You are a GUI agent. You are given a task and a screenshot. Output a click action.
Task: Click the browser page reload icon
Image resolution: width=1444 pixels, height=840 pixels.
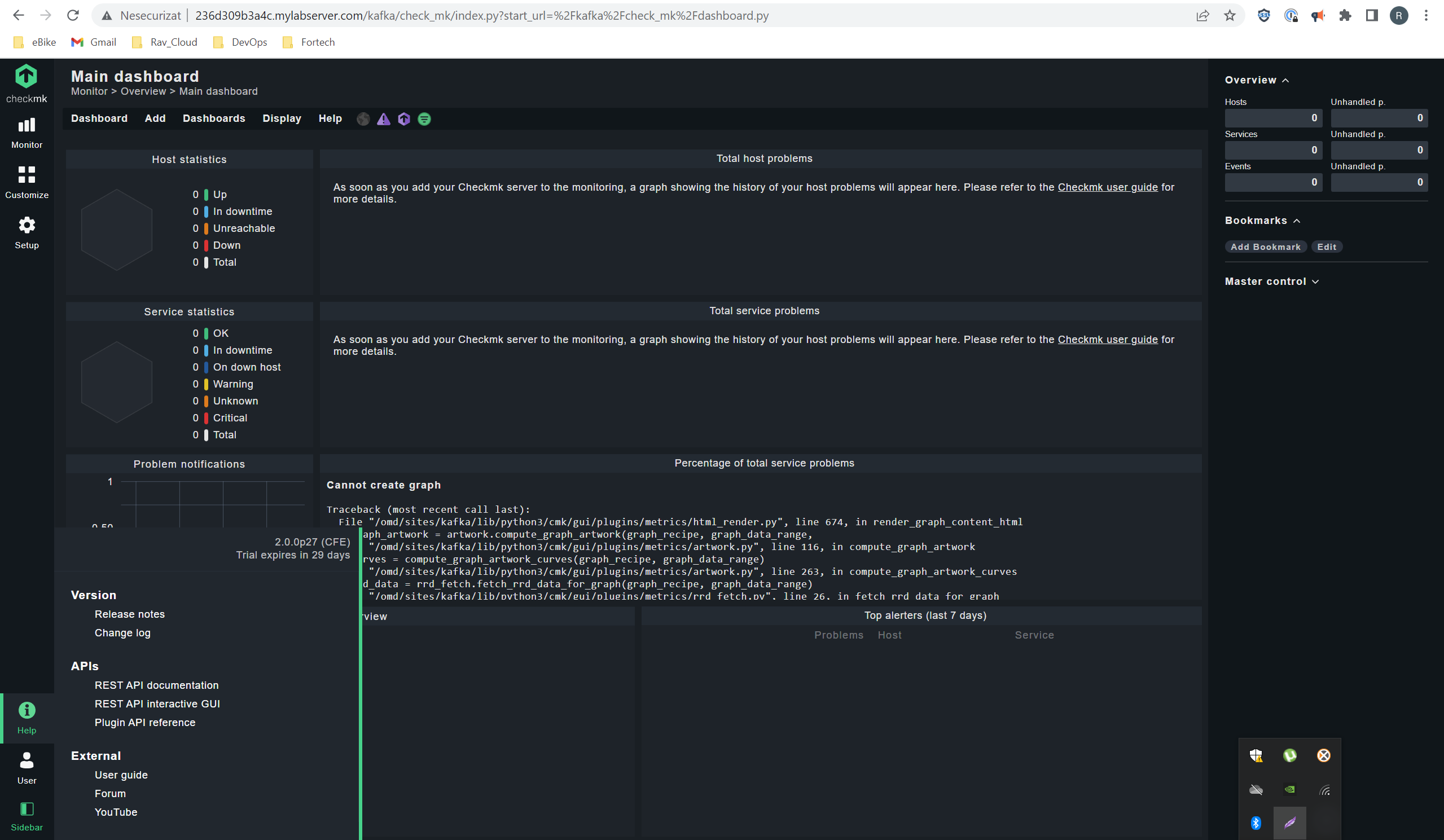73,15
